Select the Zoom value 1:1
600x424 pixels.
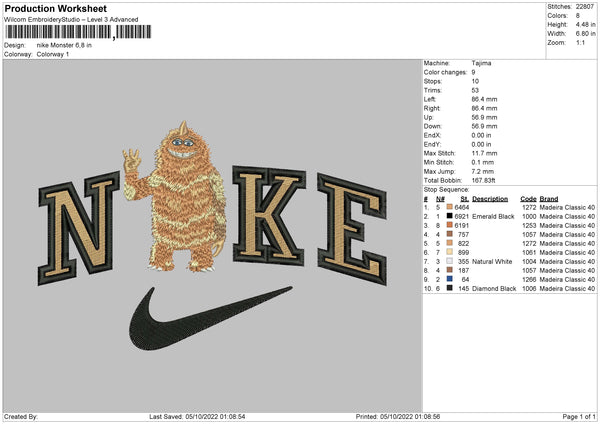[580, 42]
